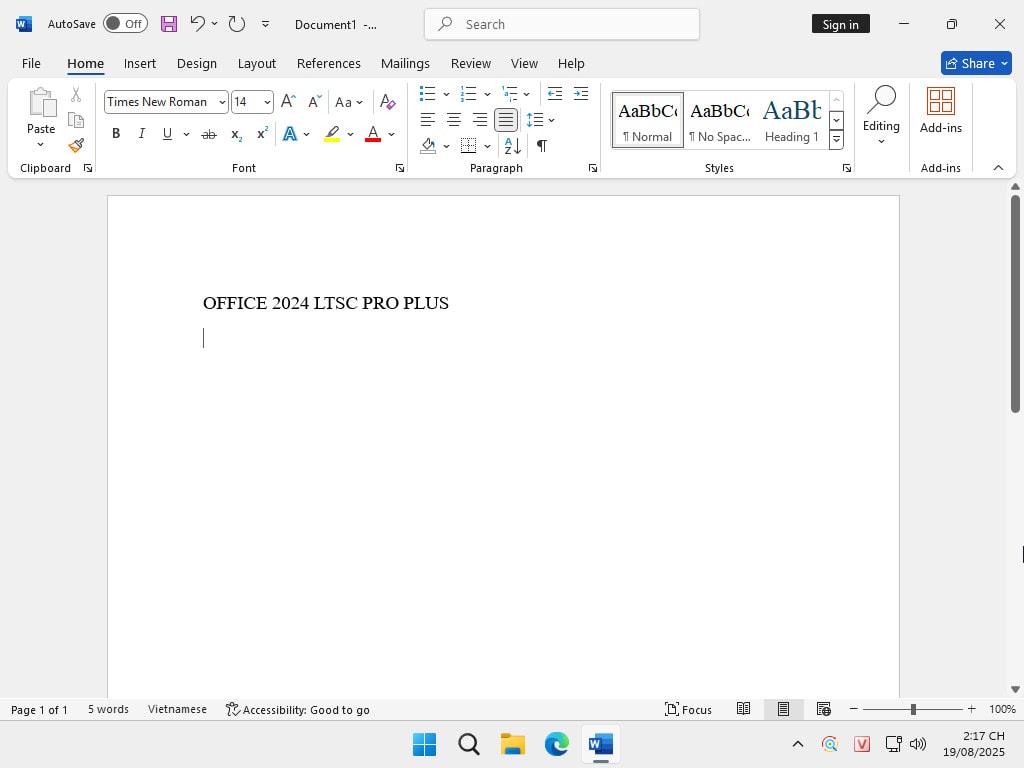Screen dimensions: 1024x768
Task: Toggle AutoSave switch
Action: [x=125, y=24]
